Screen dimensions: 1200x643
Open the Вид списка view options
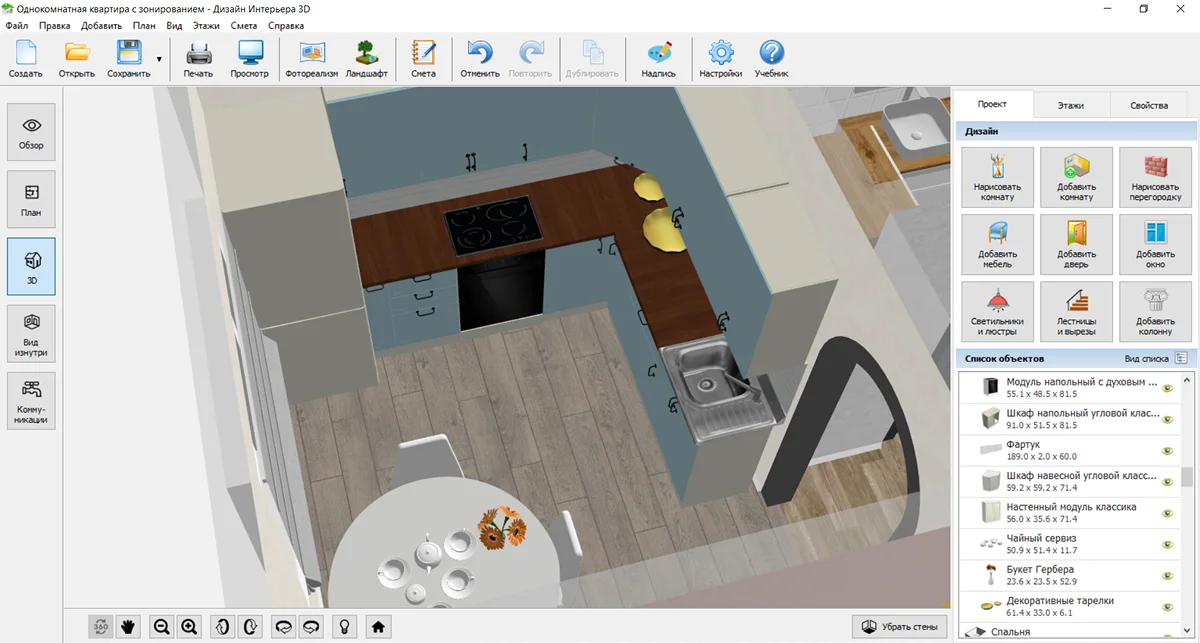[x=1181, y=358]
